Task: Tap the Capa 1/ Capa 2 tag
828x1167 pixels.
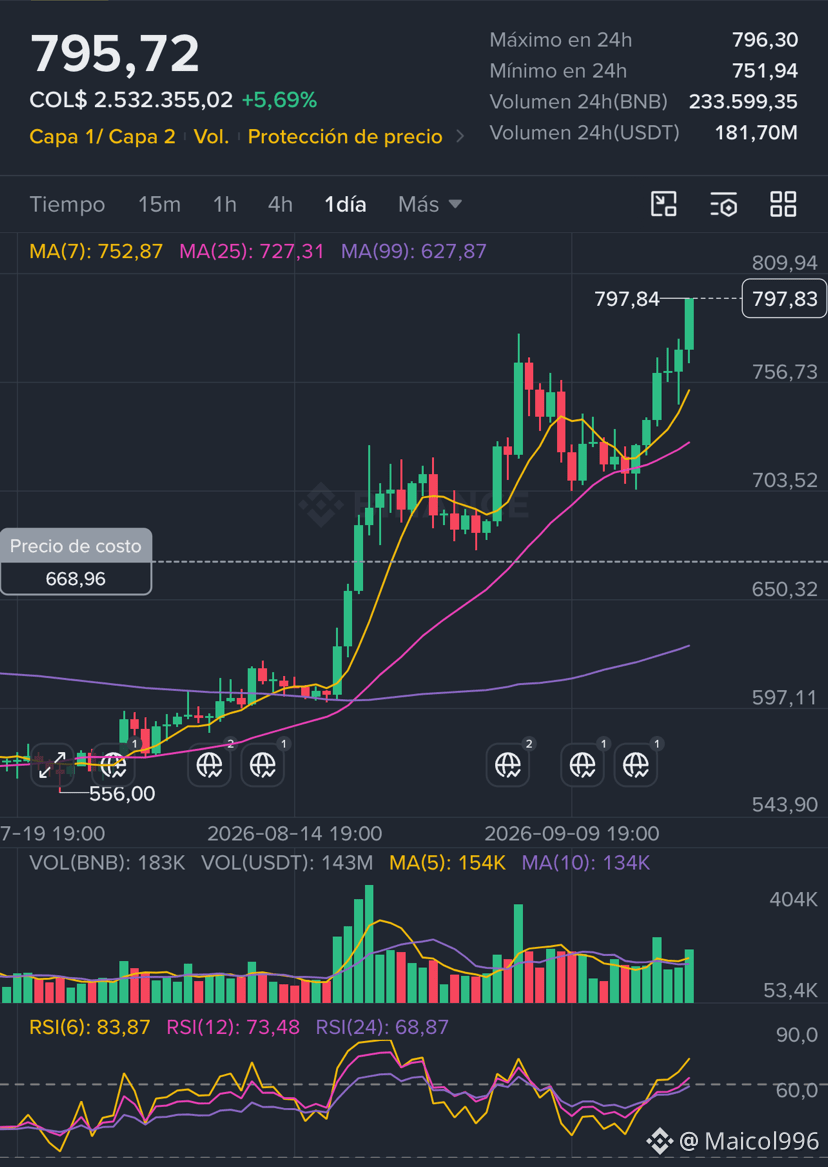Action: (103, 137)
